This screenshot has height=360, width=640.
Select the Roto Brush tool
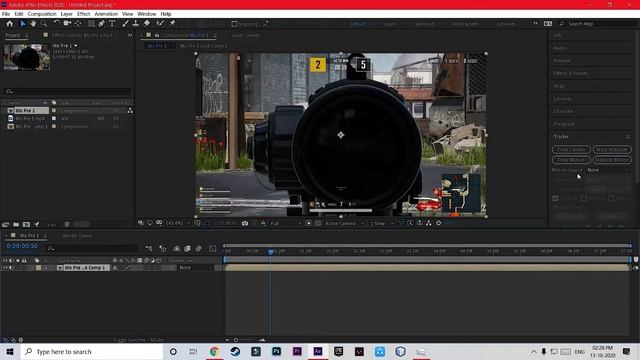pyautogui.click(x=160, y=24)
